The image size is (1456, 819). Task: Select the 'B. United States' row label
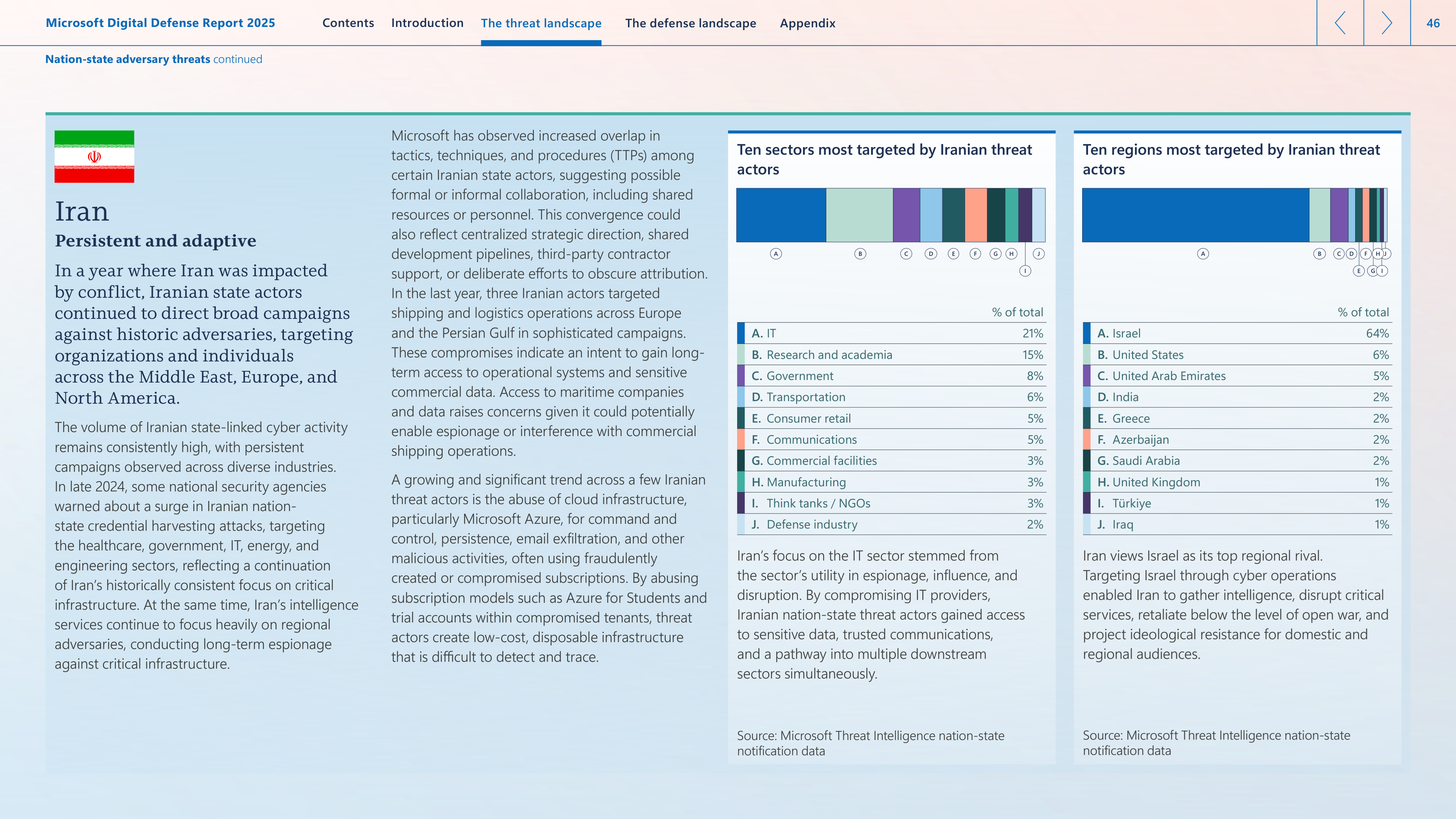tap(1140, 355)
